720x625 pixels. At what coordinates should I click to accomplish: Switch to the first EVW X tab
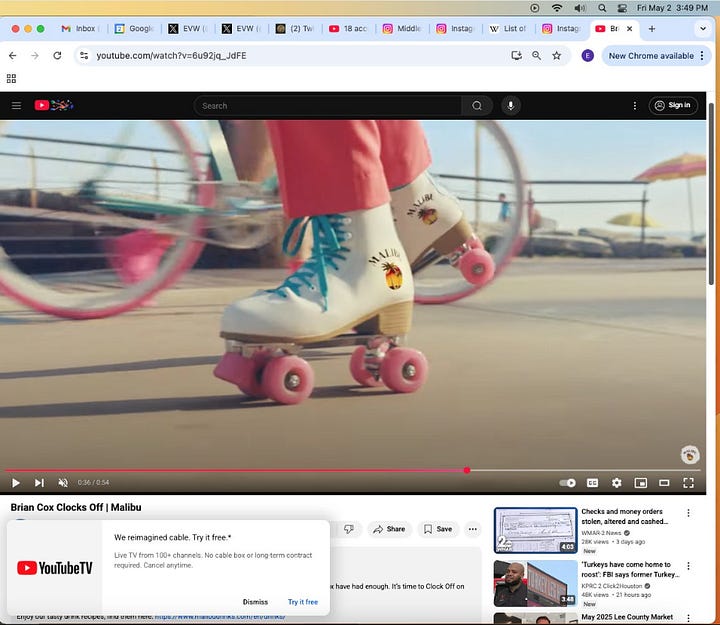point(188,28)
